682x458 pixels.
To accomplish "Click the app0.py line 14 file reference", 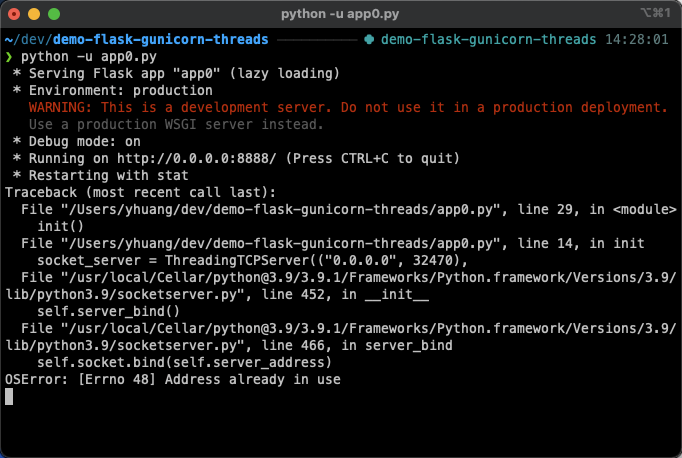I will pyautogui.click(x=333, y=244).
